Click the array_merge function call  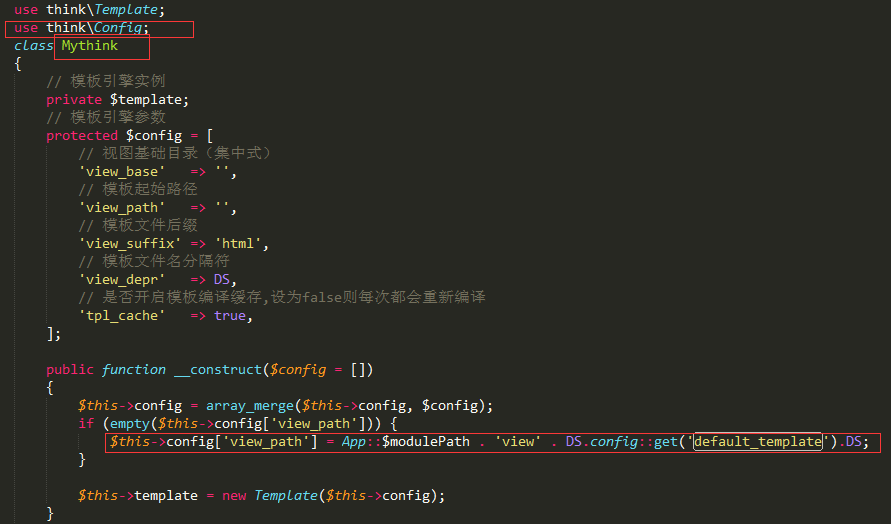[x=250, y=405]
